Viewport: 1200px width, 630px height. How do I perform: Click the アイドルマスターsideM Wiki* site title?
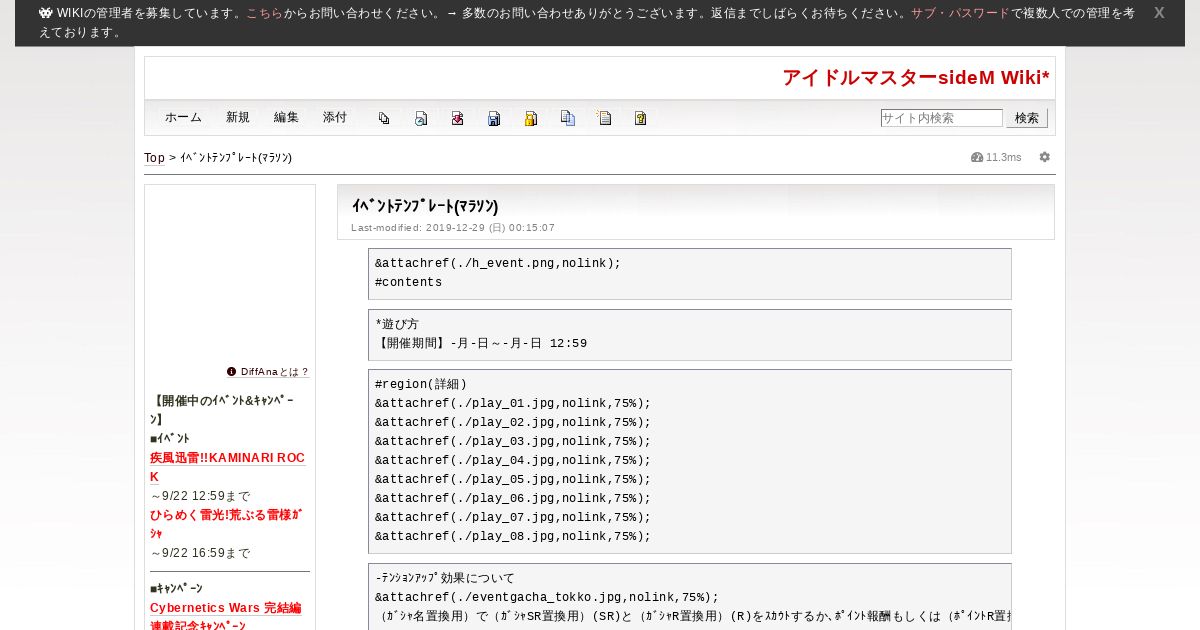pos(916,78)
